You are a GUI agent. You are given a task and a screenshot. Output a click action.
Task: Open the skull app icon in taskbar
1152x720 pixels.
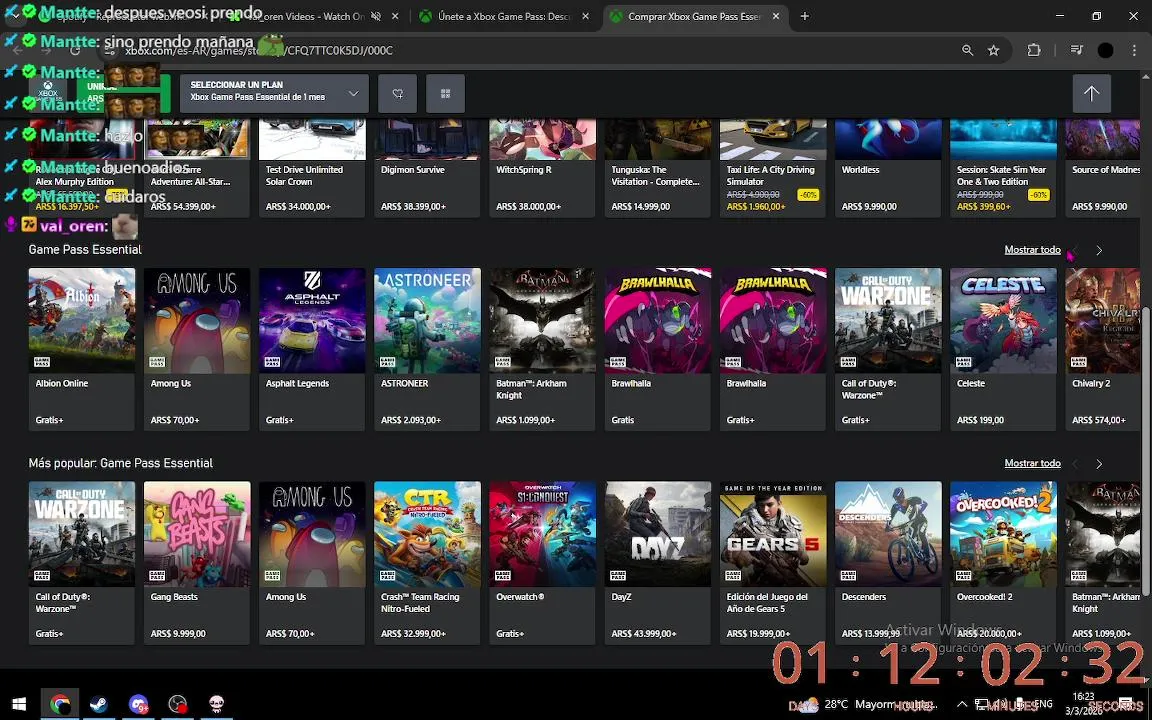[x=217, y=704]
